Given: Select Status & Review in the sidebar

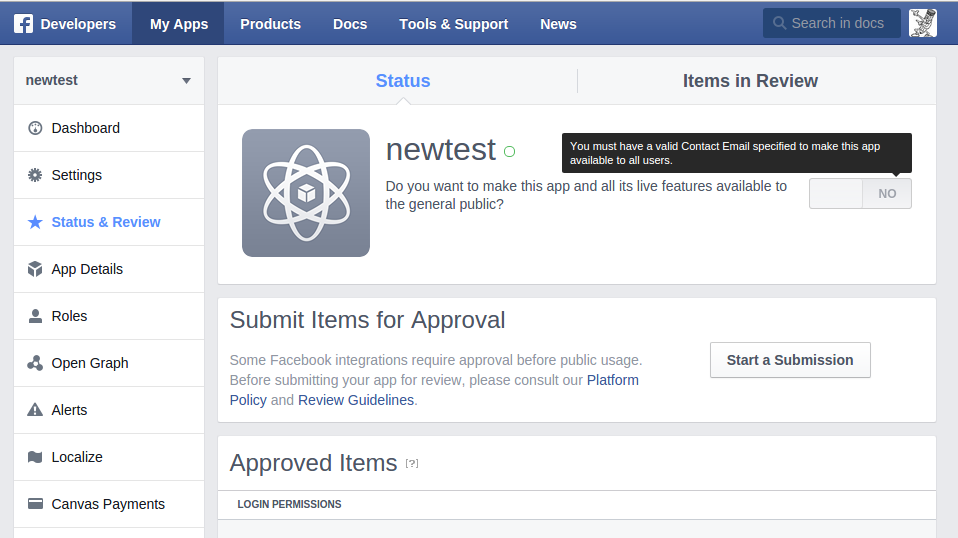Looking at the screenshot, I should pos(109,222).
